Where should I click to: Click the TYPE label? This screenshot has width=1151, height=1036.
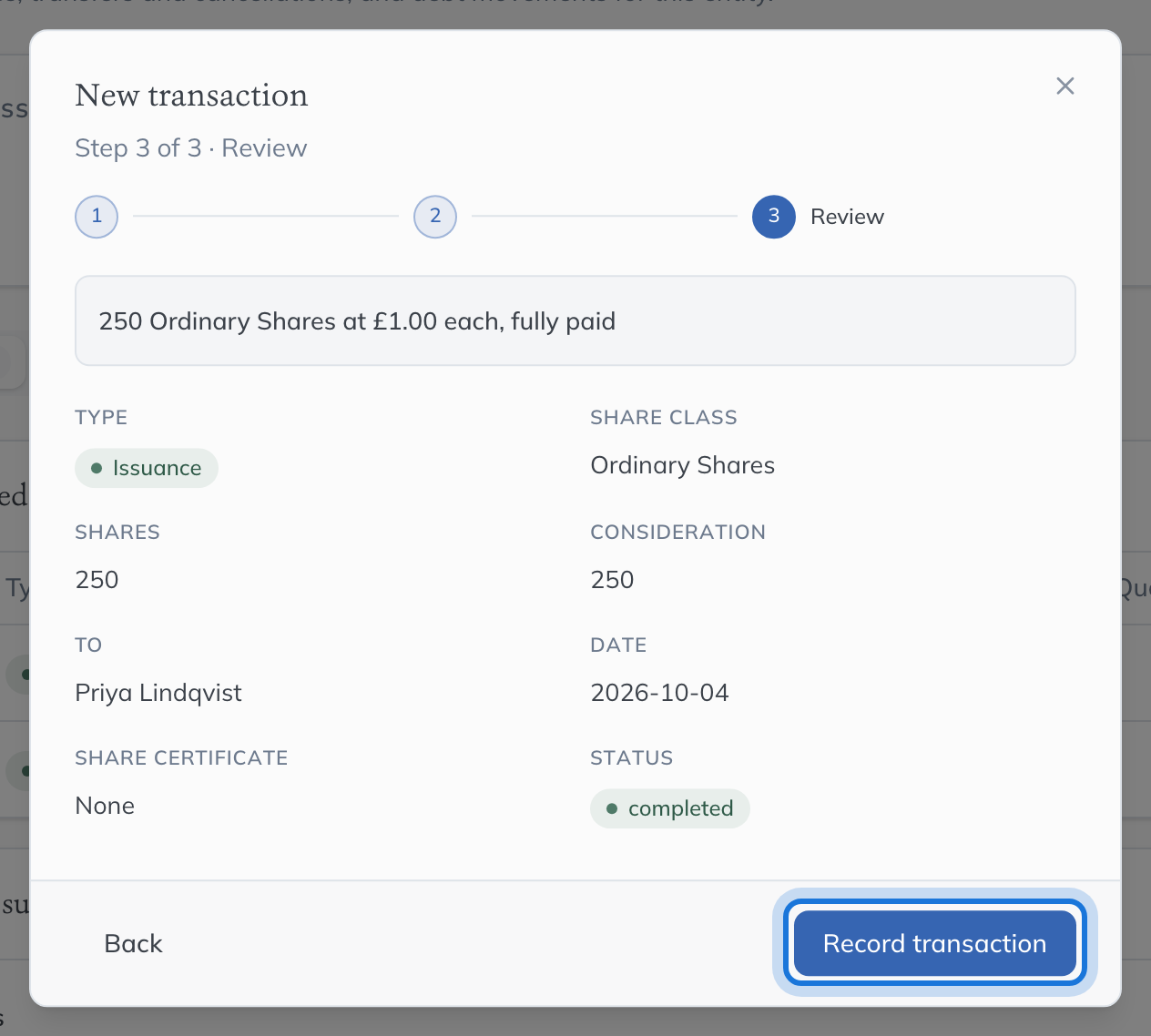101,417
